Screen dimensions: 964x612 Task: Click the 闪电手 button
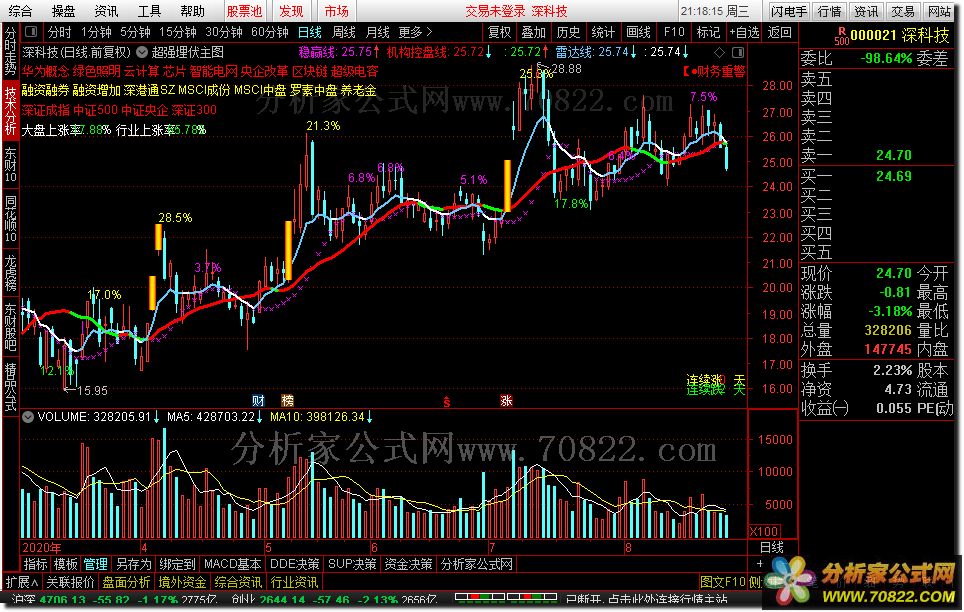point(789,11)
